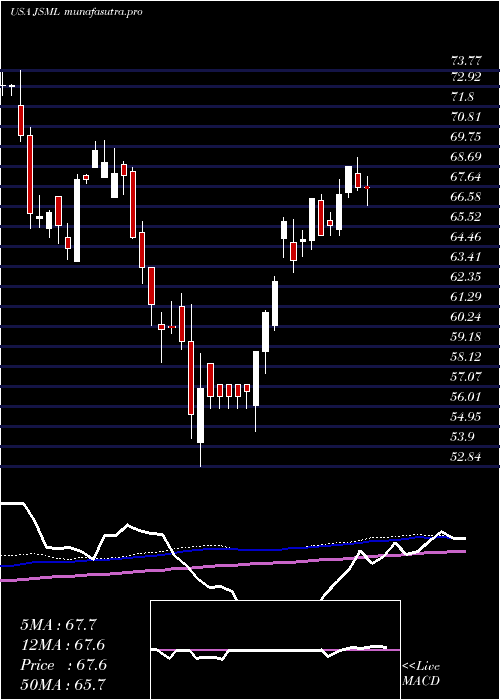
Task: Select the 64.46 price axis label
Action: click(x=466, y=237)
